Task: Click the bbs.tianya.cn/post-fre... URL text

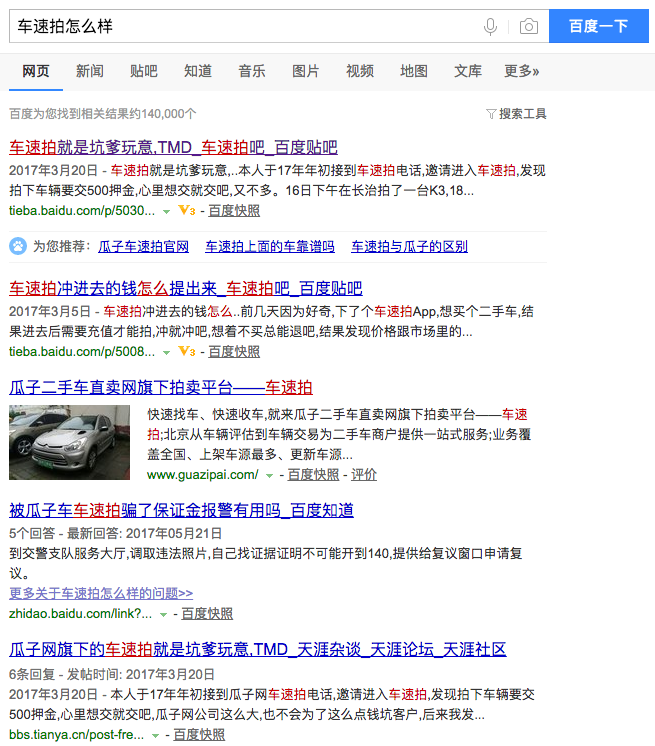Action: [76, 735]
